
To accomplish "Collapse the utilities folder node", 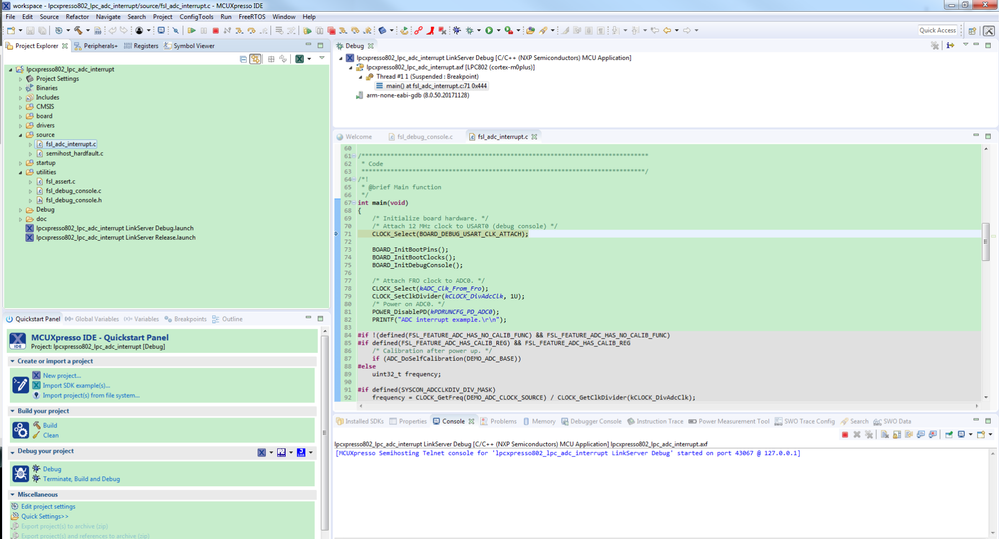I will [20, 172].
